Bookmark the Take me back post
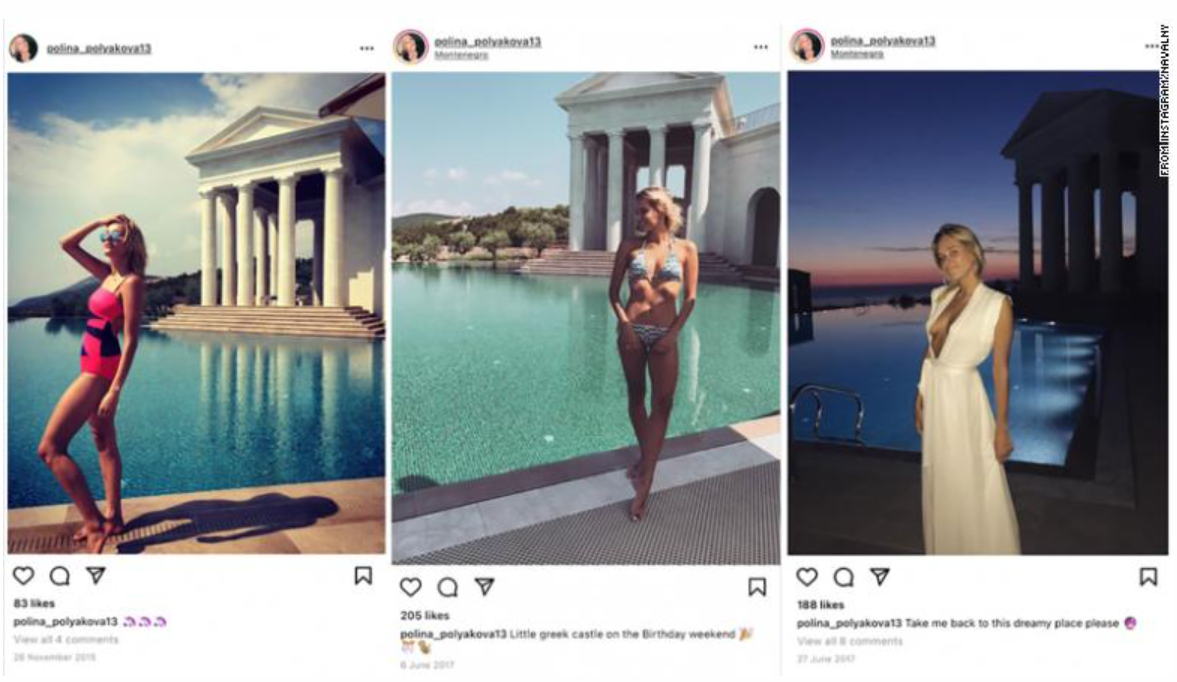The image size is (1177, 682). pyautogui.click(x=1148, y=576)
